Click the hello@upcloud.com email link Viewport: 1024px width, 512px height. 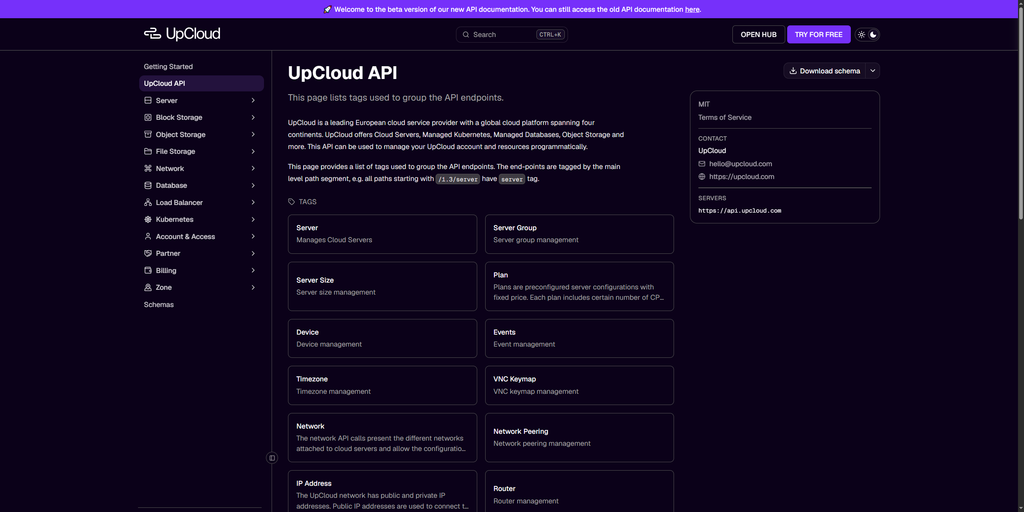pyautogui.click(x=741, y=164)
